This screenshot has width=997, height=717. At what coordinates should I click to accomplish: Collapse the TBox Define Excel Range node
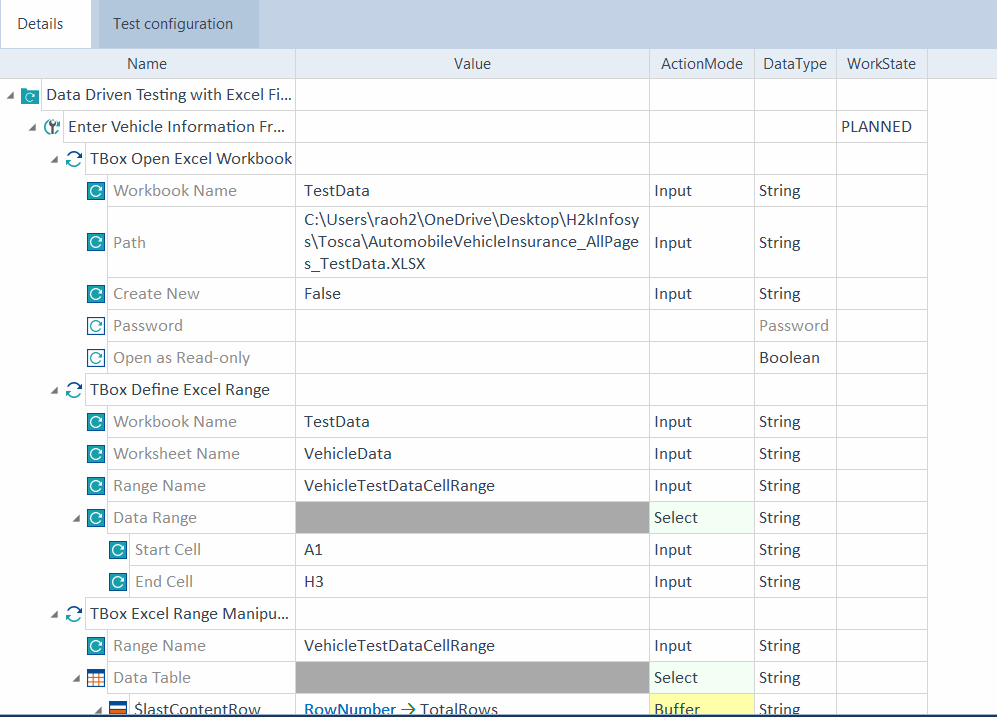pyautogui.click(x=55, y=390)
